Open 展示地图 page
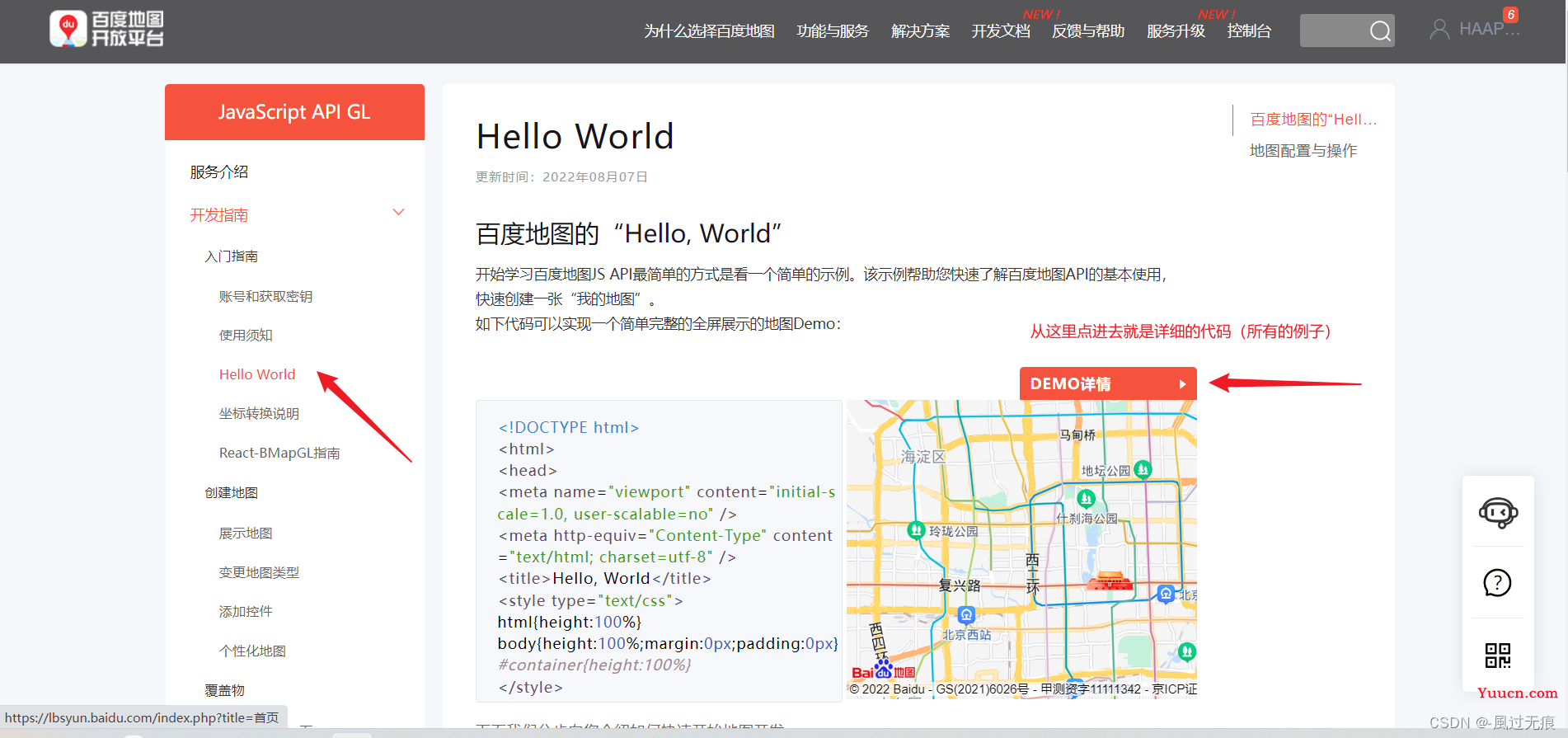Image resolution: width=1568 pixels, height=738 pixels. pyautogui.click(x=246, y=534)
